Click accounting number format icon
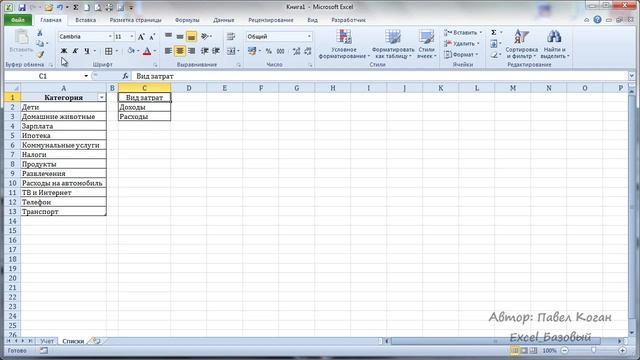 pos(252,51)
